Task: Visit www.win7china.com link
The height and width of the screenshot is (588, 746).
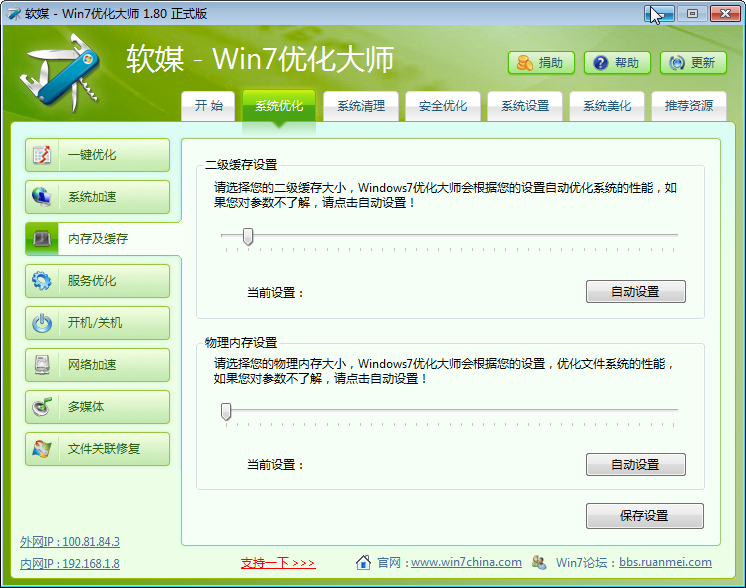Action: [x=466, y=562]
